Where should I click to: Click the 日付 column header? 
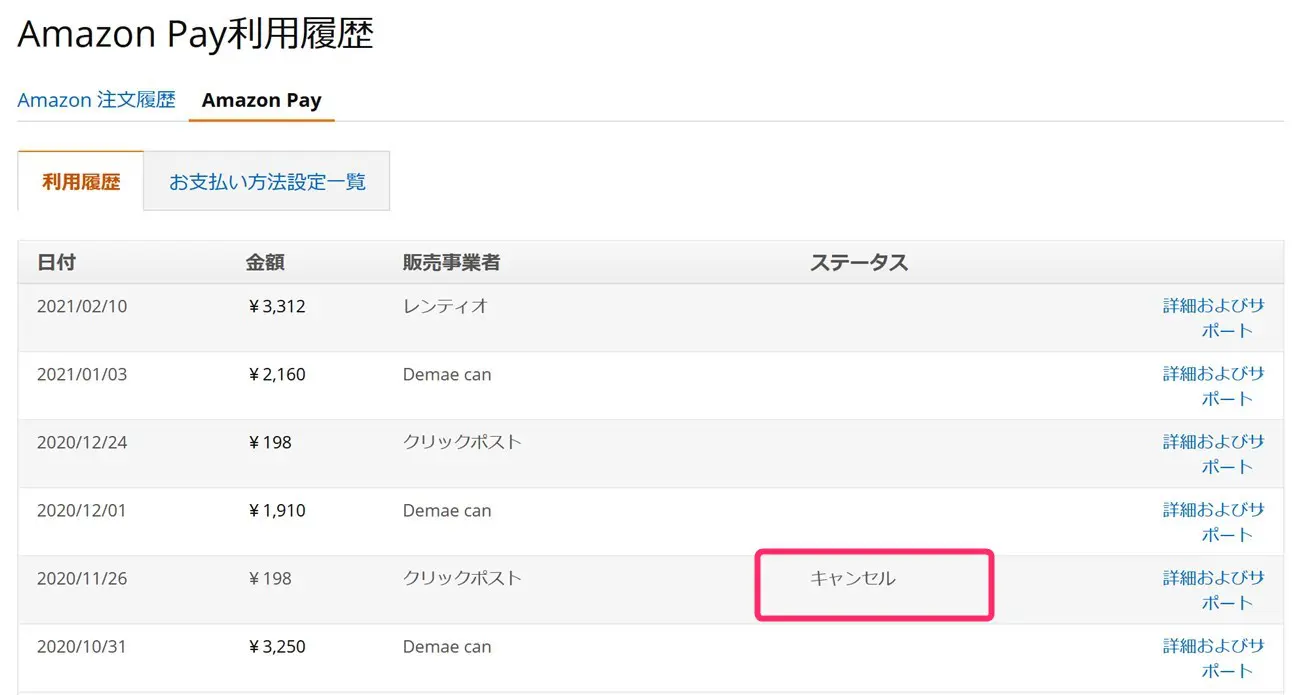click(56, 263)
